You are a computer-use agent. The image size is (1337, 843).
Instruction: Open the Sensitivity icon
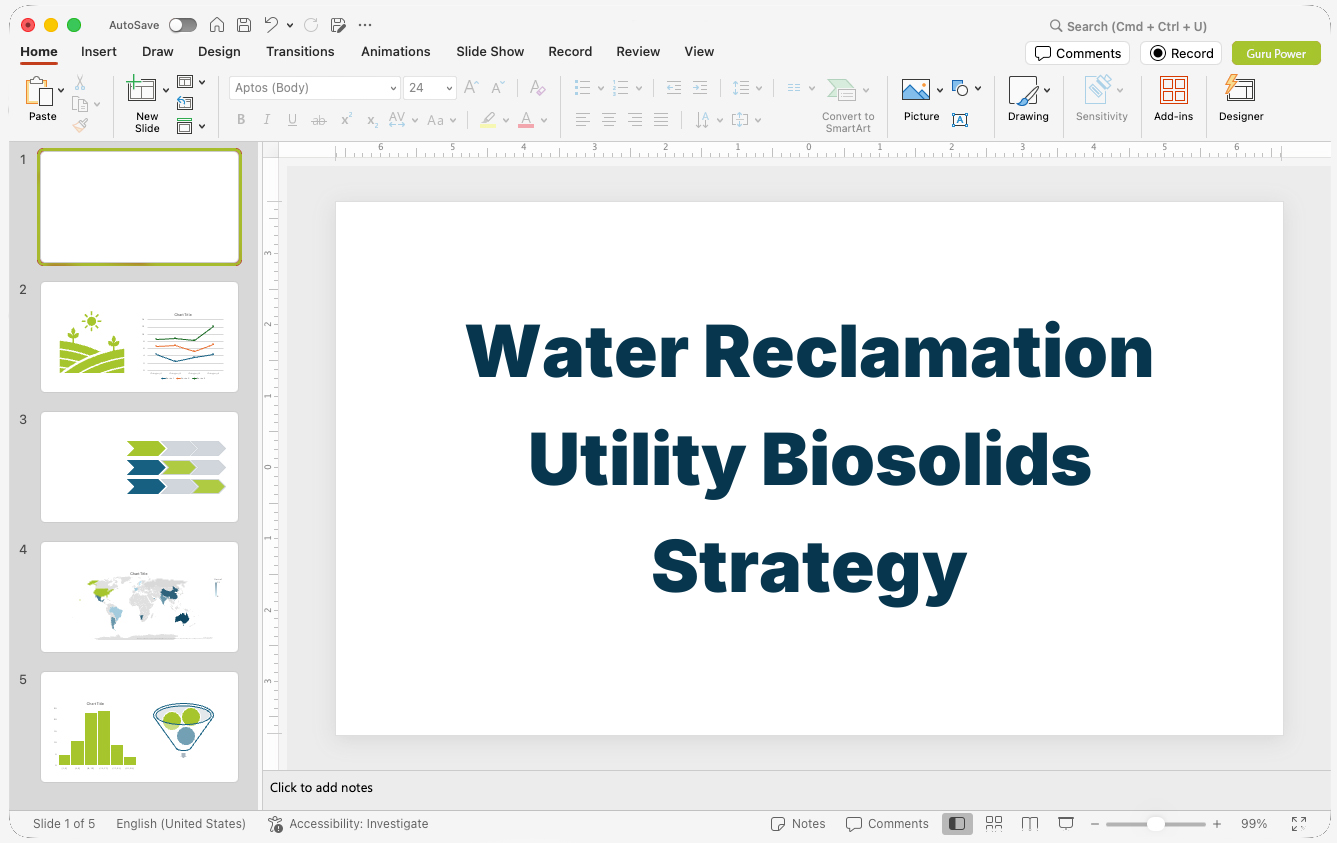[1099, 88]
